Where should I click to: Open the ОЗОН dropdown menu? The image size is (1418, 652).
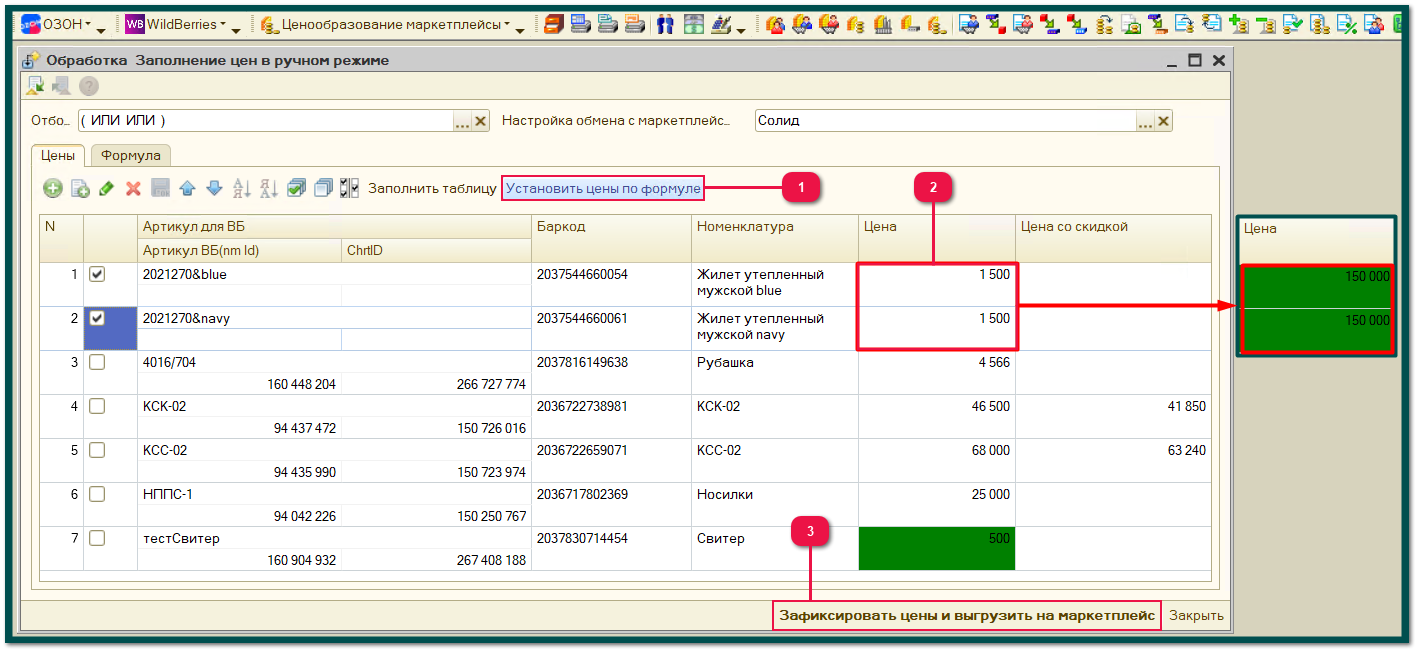[65, 23]
